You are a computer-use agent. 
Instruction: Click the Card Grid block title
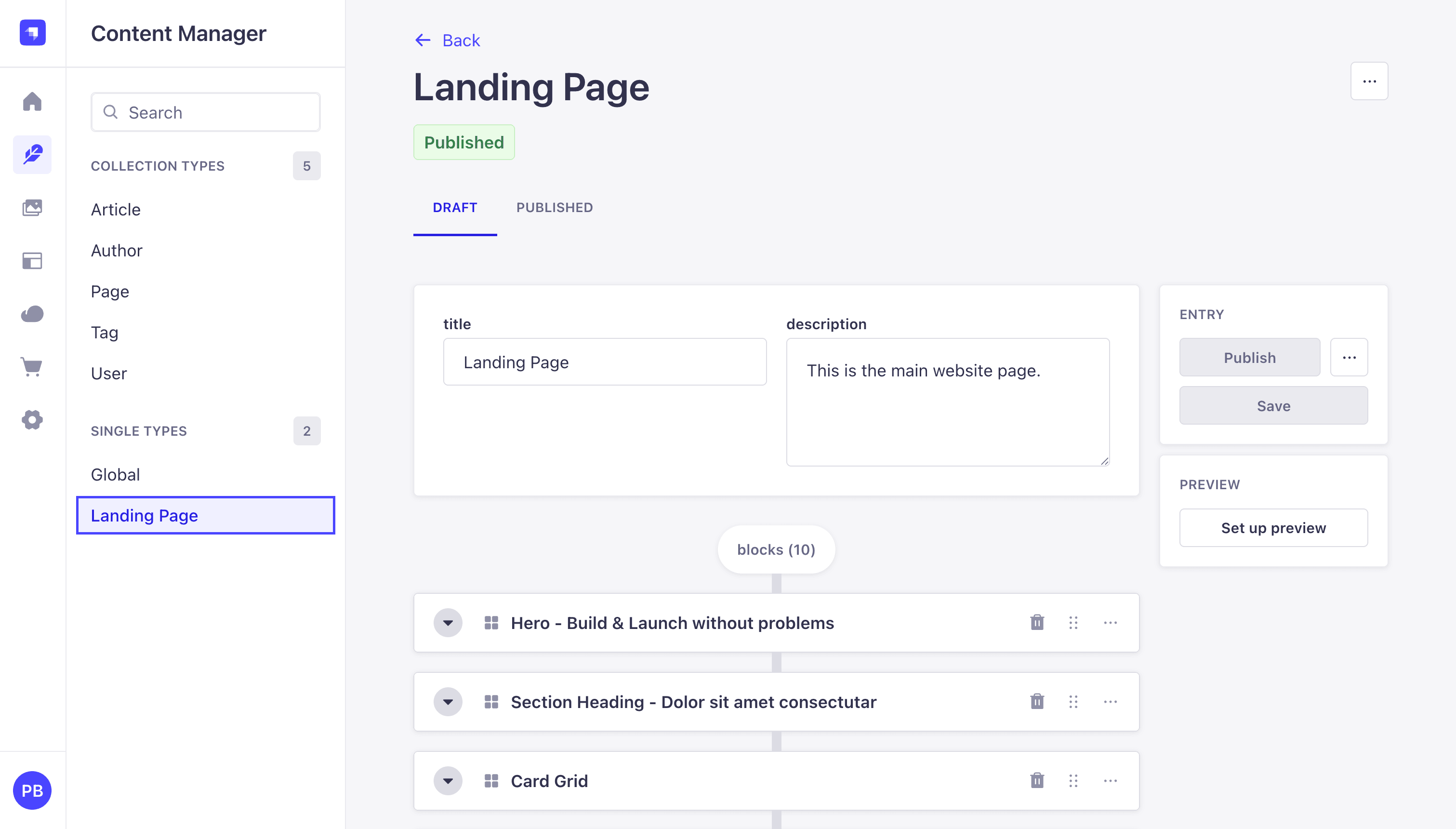pyautogui.click(x=549, y=781)
